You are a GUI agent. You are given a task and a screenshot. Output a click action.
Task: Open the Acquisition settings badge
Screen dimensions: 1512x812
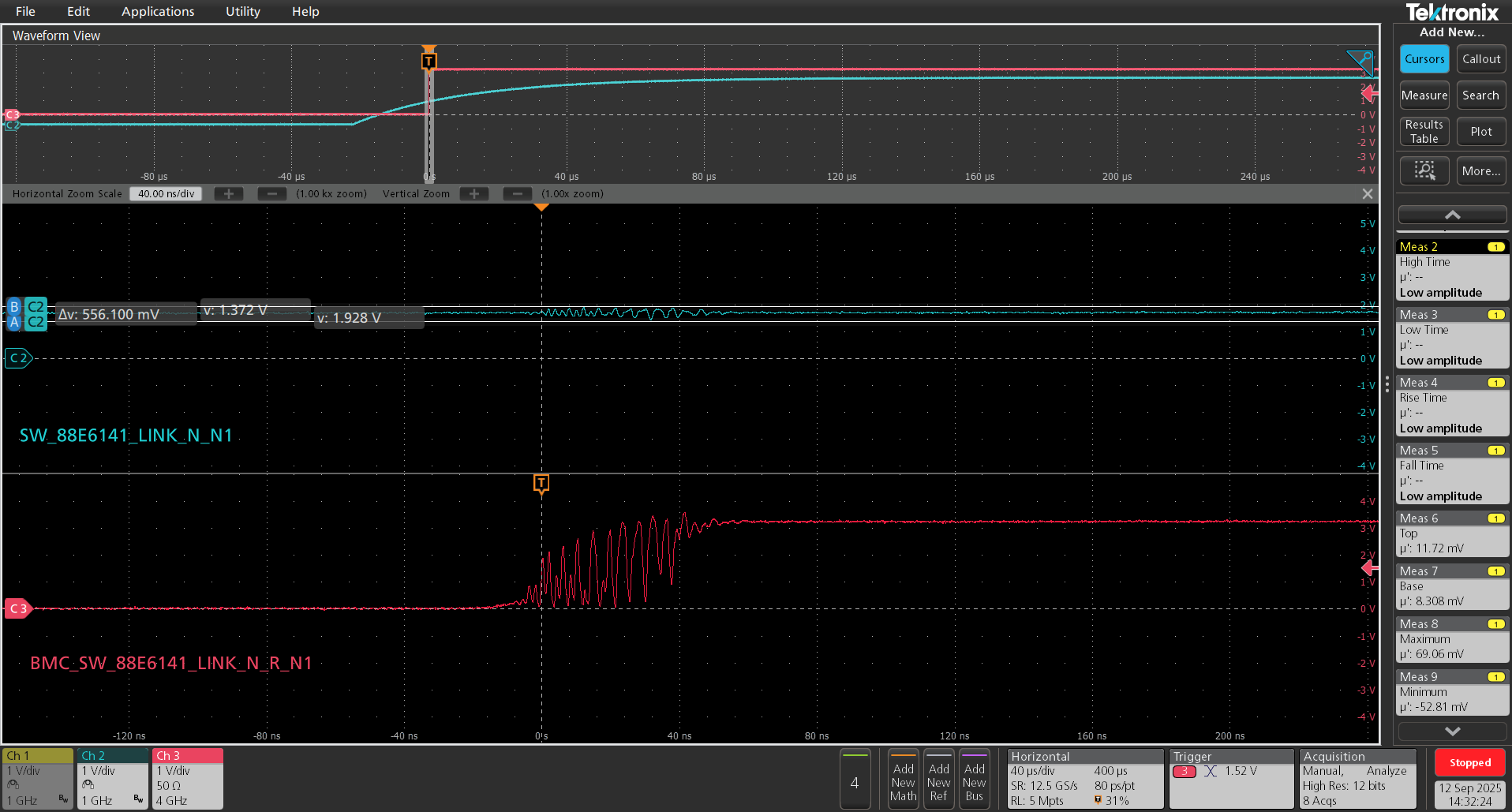(x=1357, y=779)
